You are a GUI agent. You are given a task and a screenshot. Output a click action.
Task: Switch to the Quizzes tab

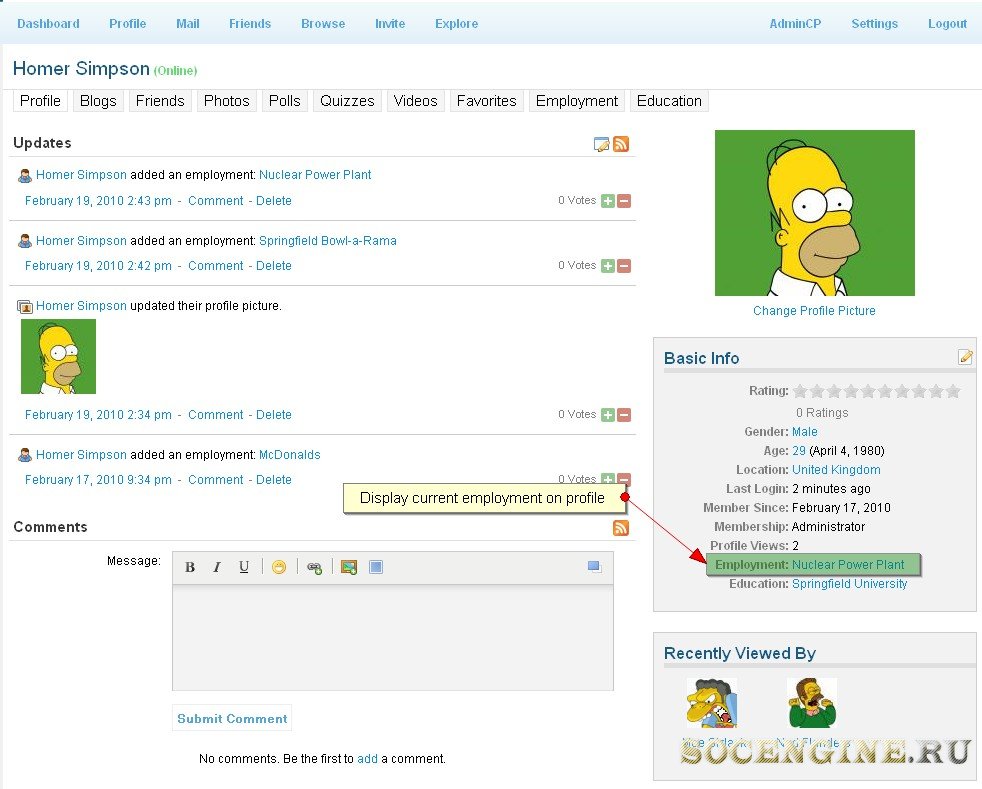[x=347, y=101]
